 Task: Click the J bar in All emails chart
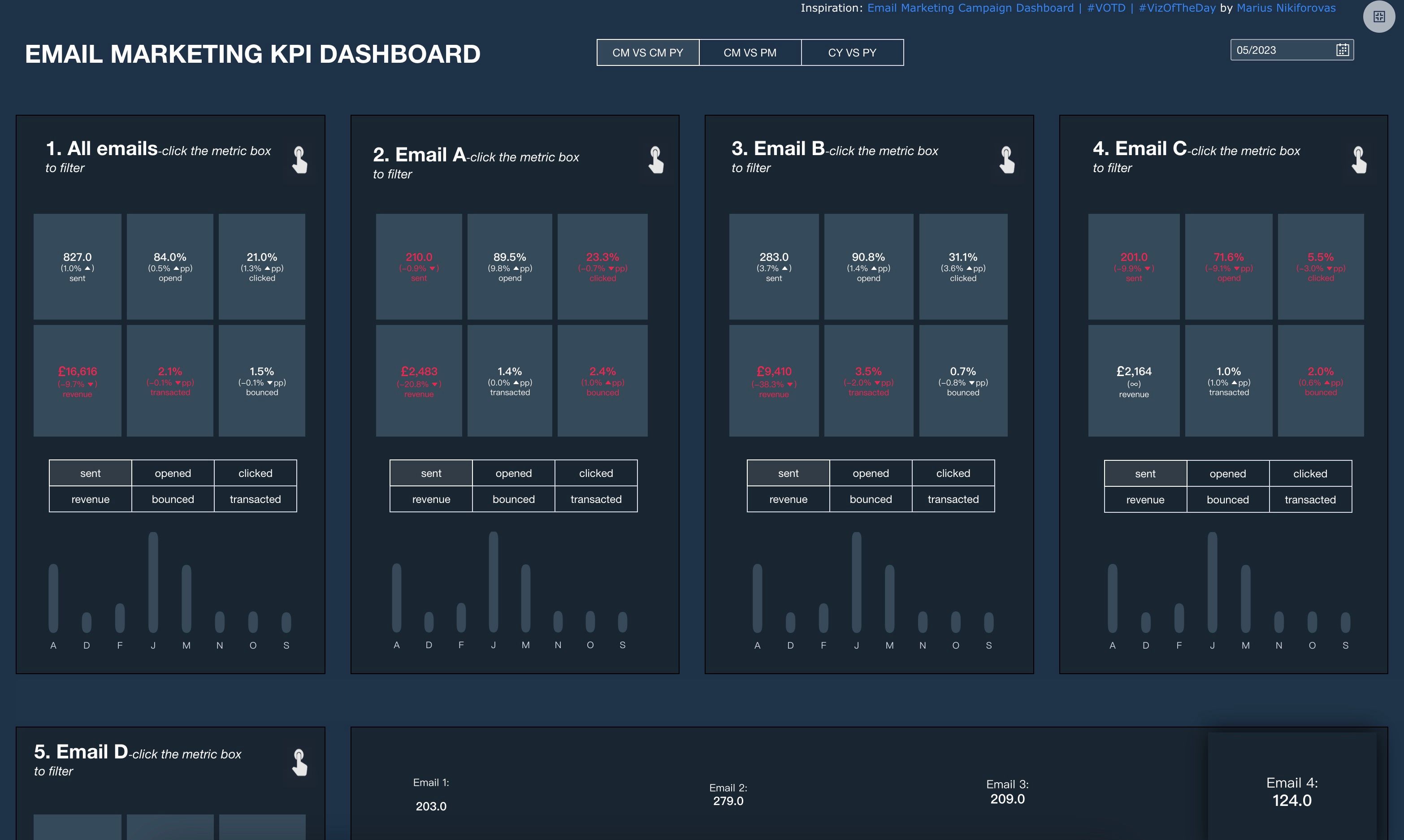coord(153,582)
